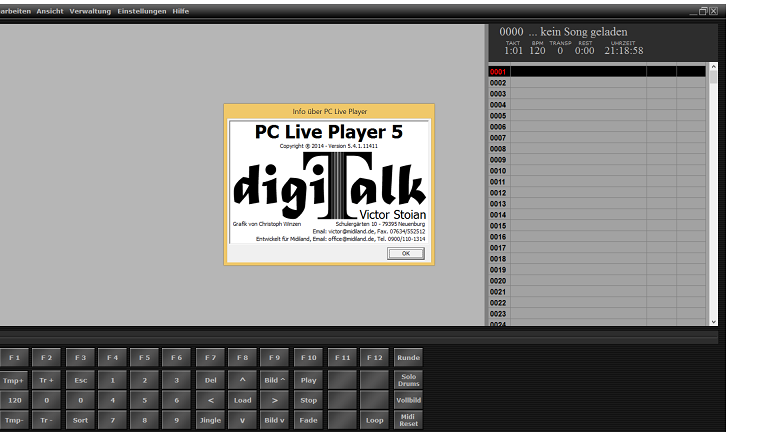Image resolution: width=768 pixels, height=432 pixels.
Task: Click the Load button
Action: [242, 400]
